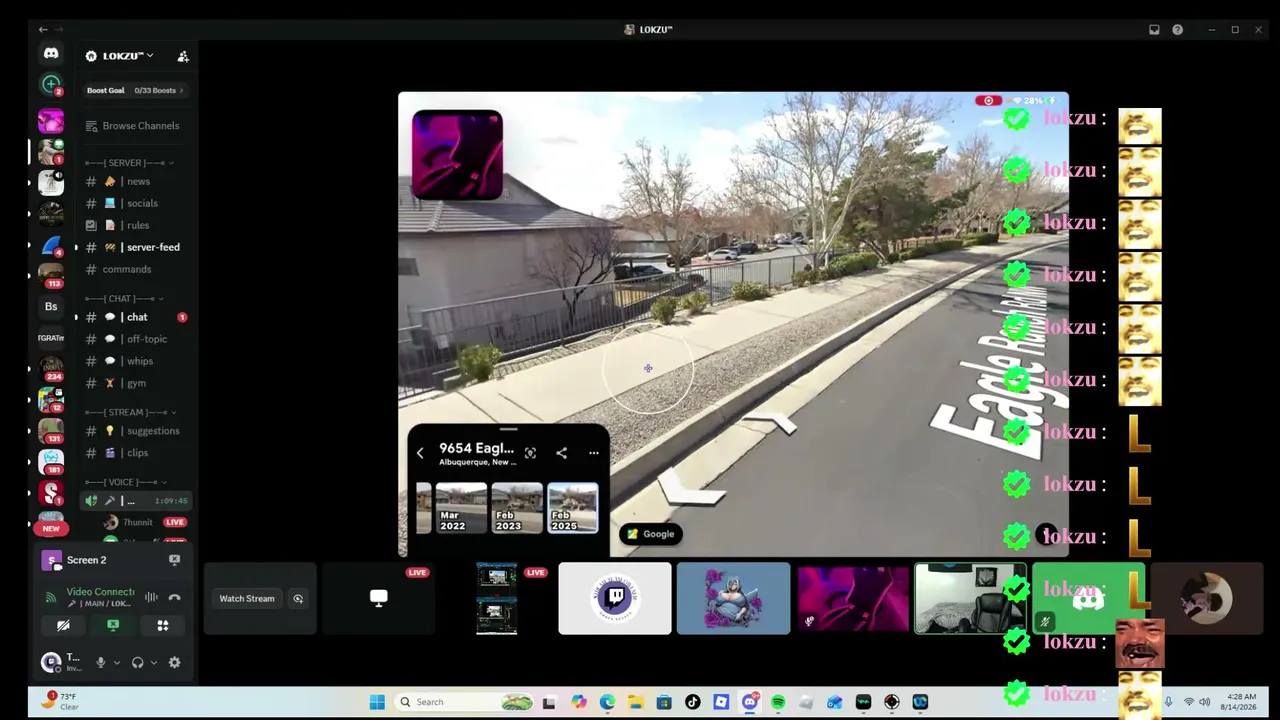Click the red NEW mentions pill
This screenshot has height=720, width=1280.
point(51,528)
